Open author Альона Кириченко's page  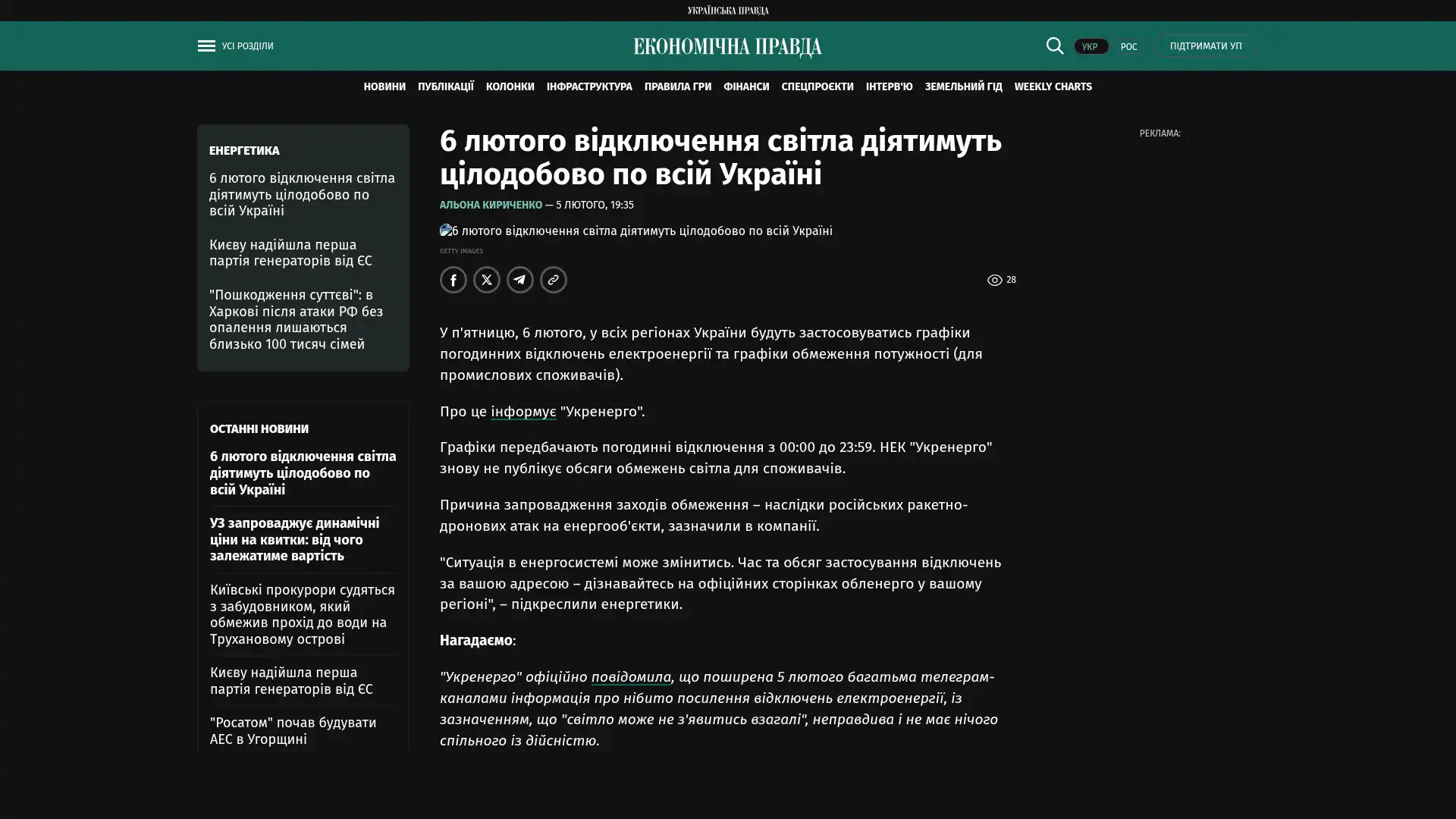pos(491,205)
